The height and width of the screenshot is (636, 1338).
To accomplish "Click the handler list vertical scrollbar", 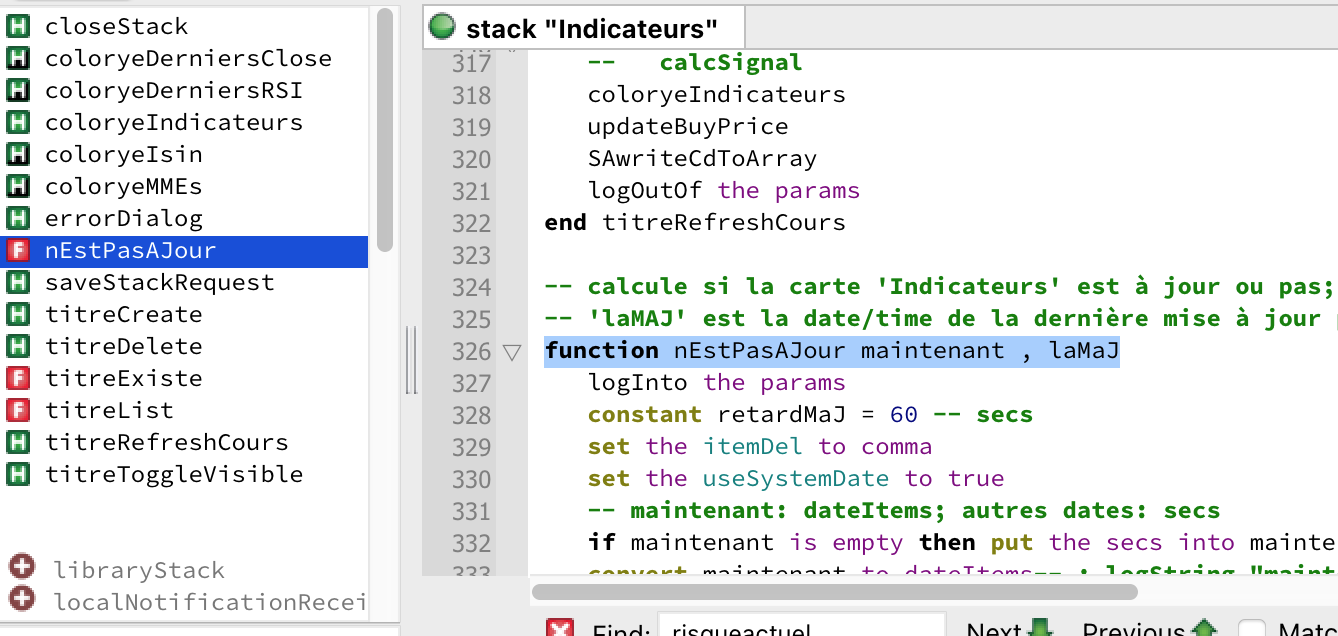I will click(385, 130).
